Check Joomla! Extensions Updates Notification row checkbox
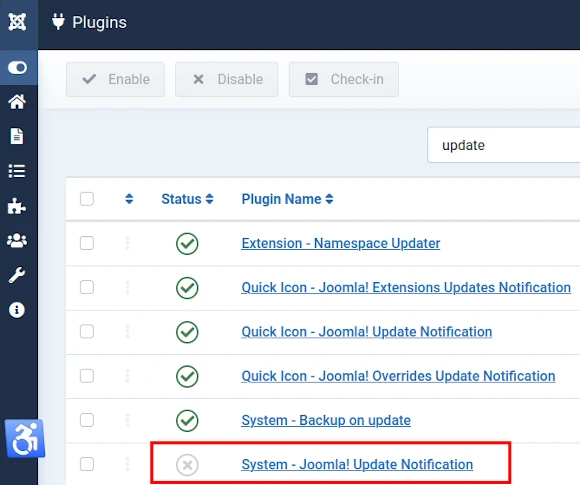 pyautogui.click(x=87, y=287)
